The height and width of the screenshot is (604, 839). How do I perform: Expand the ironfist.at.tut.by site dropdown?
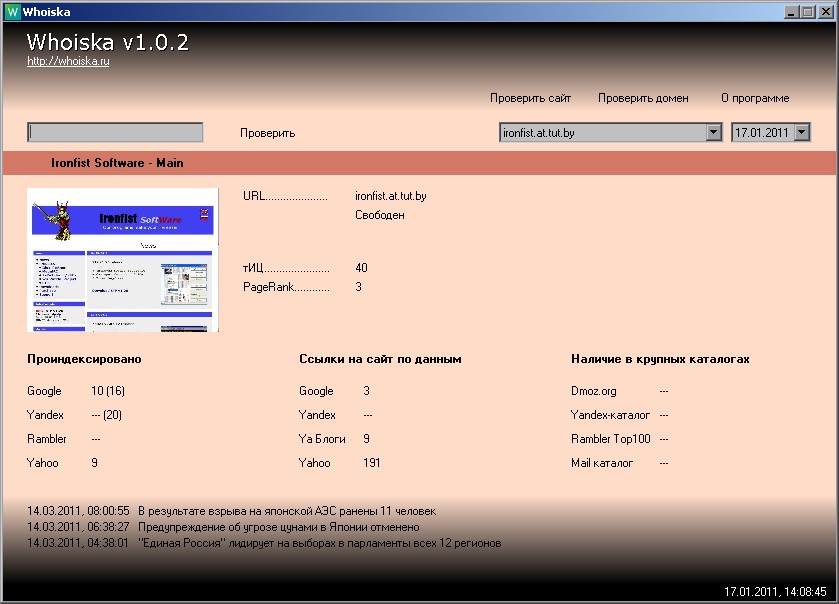coord(713,132)
